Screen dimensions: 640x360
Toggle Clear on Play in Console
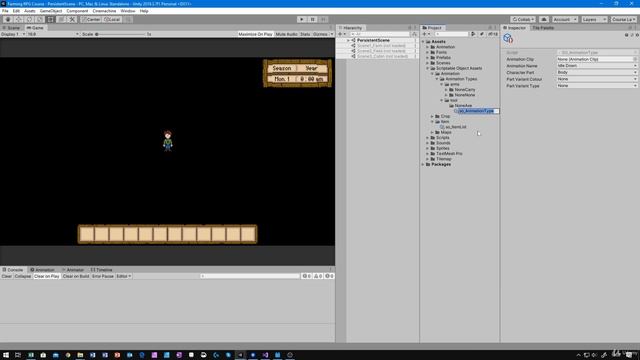[47, 276]
